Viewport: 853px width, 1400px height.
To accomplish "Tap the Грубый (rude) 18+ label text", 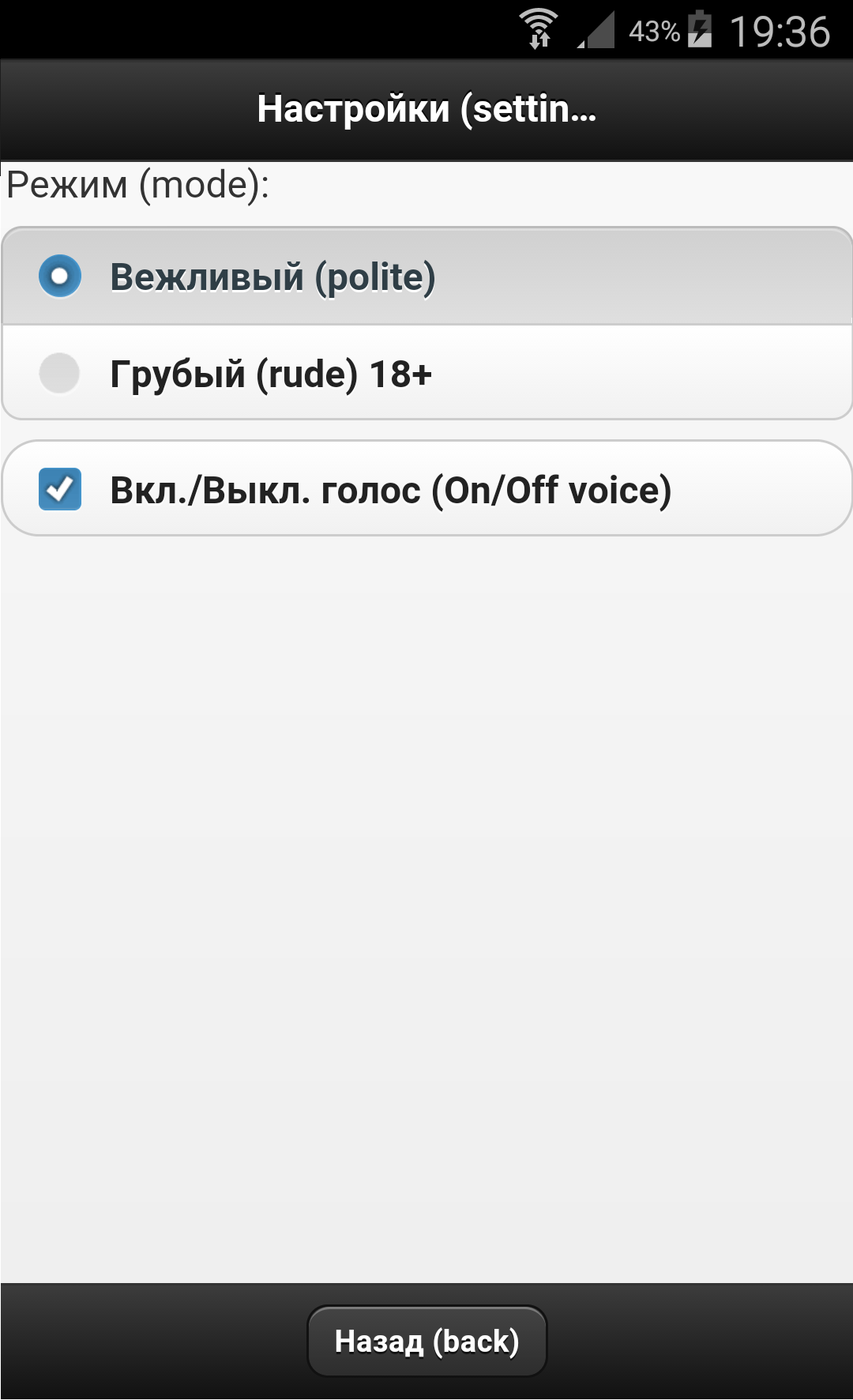I will pos(271,374).
